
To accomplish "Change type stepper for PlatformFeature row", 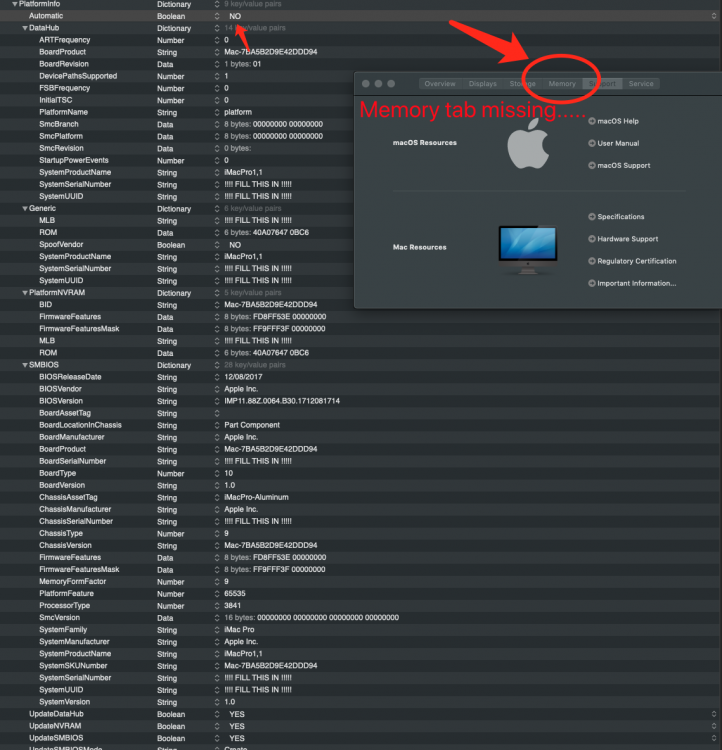I will click(217, 594).
